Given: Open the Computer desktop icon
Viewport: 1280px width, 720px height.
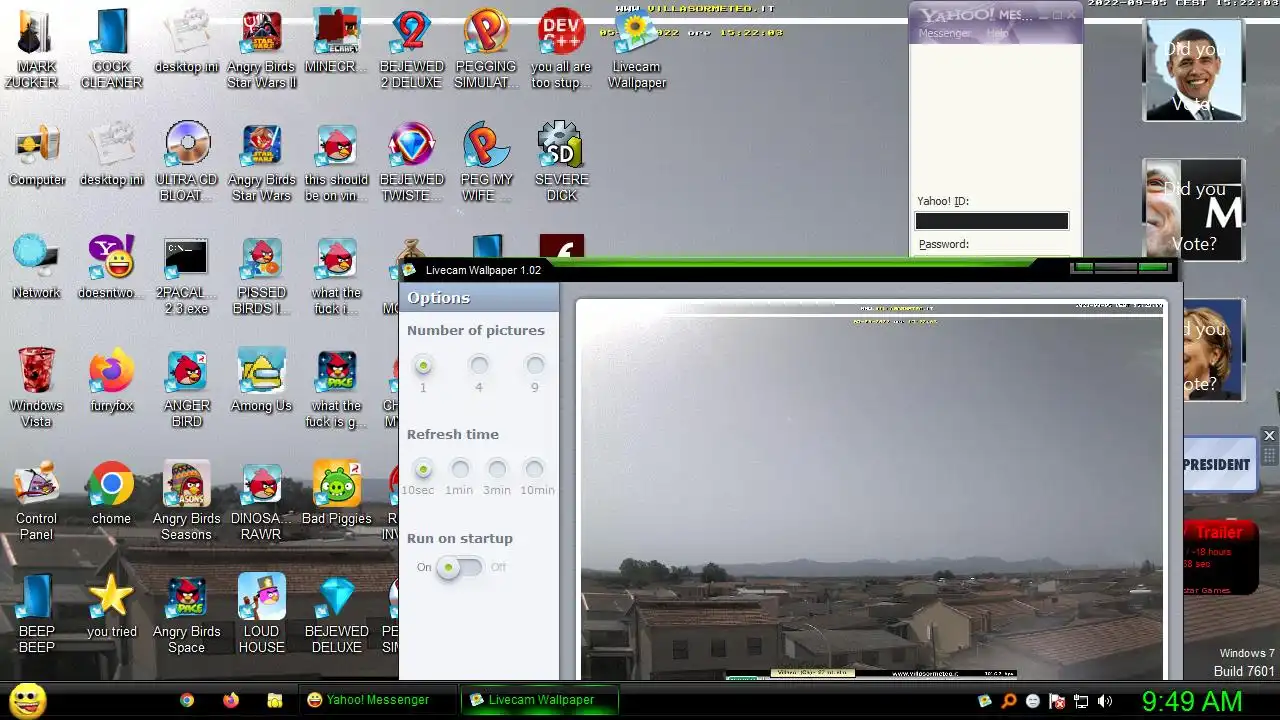Looking at the screenshot, I should 36,153.
